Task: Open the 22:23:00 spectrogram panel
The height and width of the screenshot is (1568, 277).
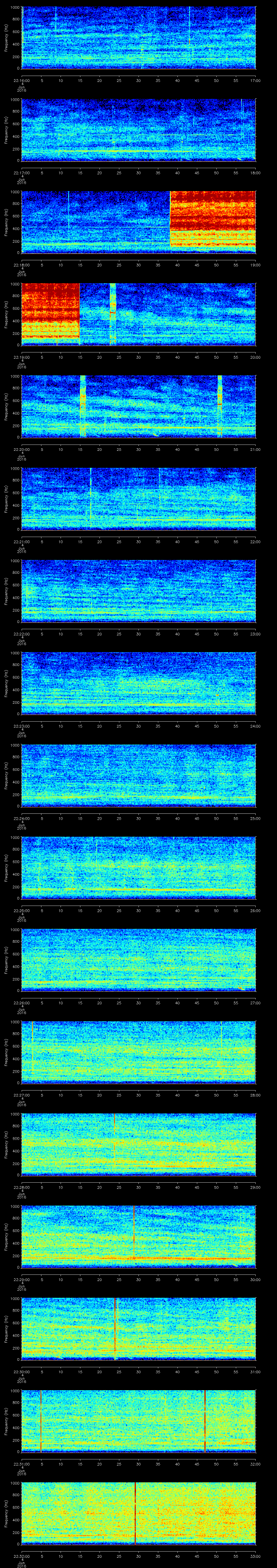Action: pos(138,683)
